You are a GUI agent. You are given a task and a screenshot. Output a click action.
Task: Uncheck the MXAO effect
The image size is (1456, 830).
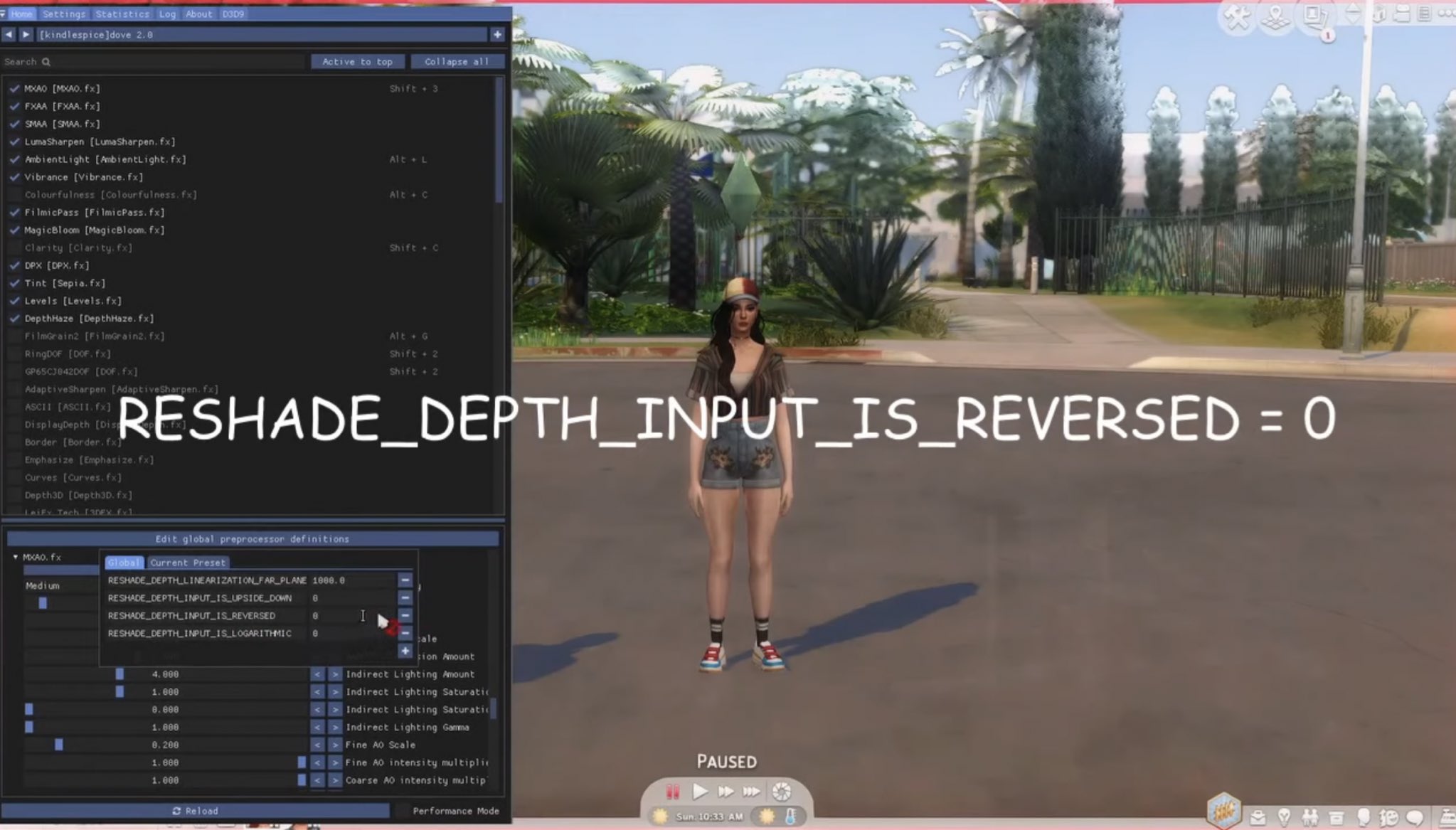14,88
